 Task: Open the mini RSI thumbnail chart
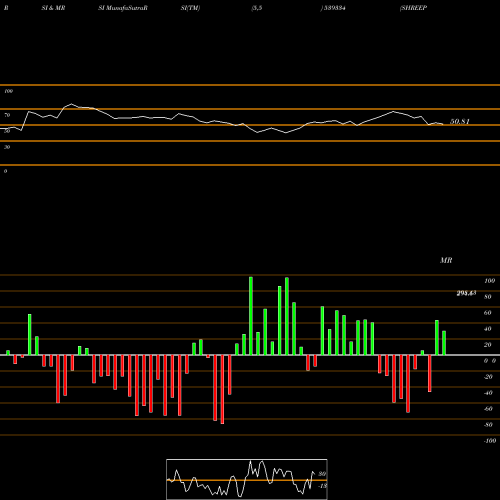(x=247, y=479)
